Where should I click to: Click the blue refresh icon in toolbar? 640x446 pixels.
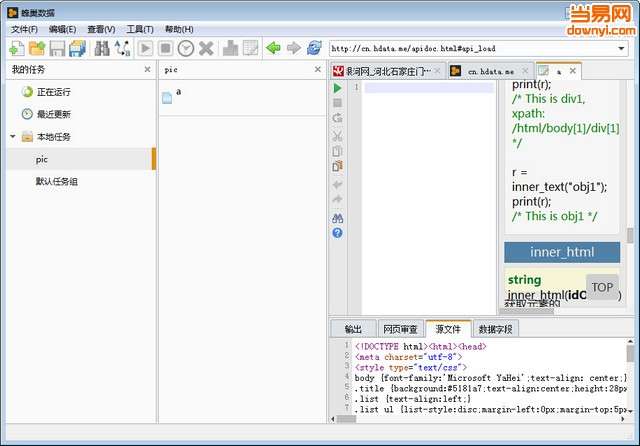point(314,48)
